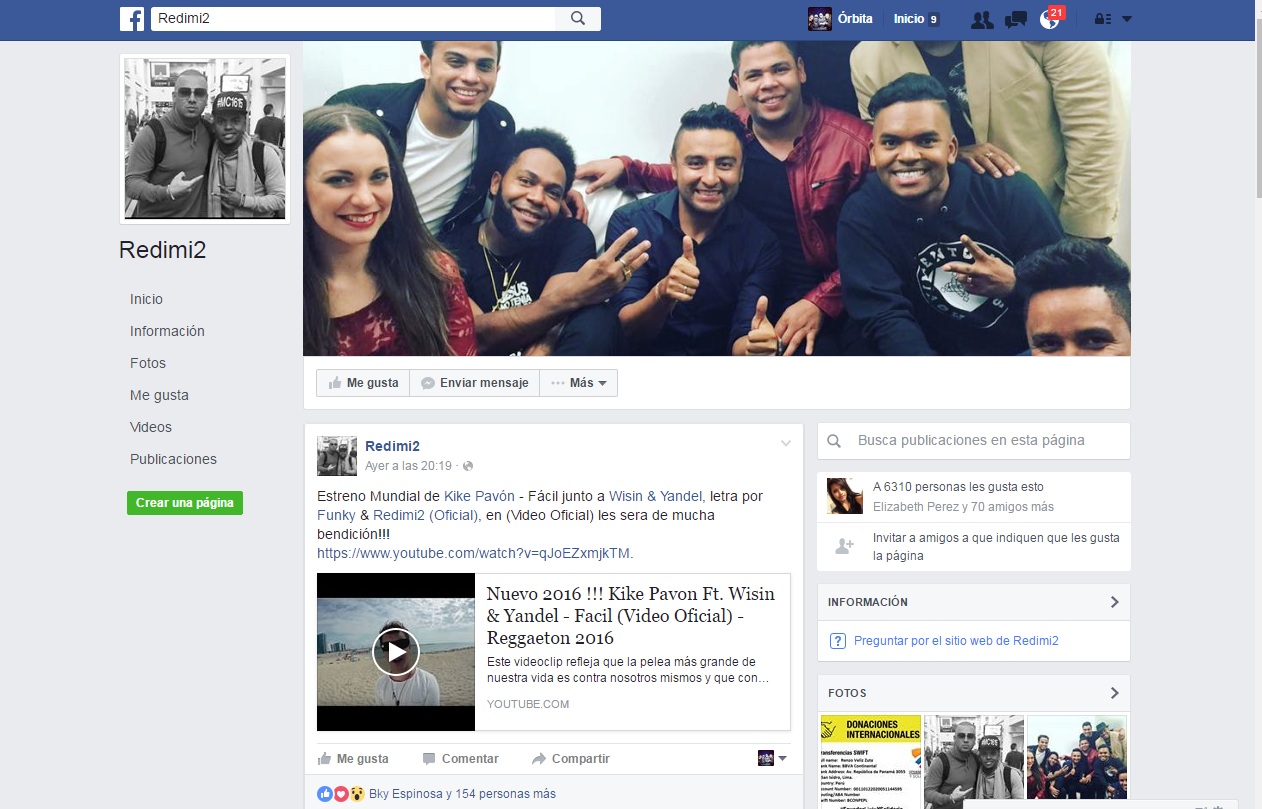Select Publicaciones in left sidebar
Screen dimensions: 1262x809
pyautogui.click(x=173, y=459)
